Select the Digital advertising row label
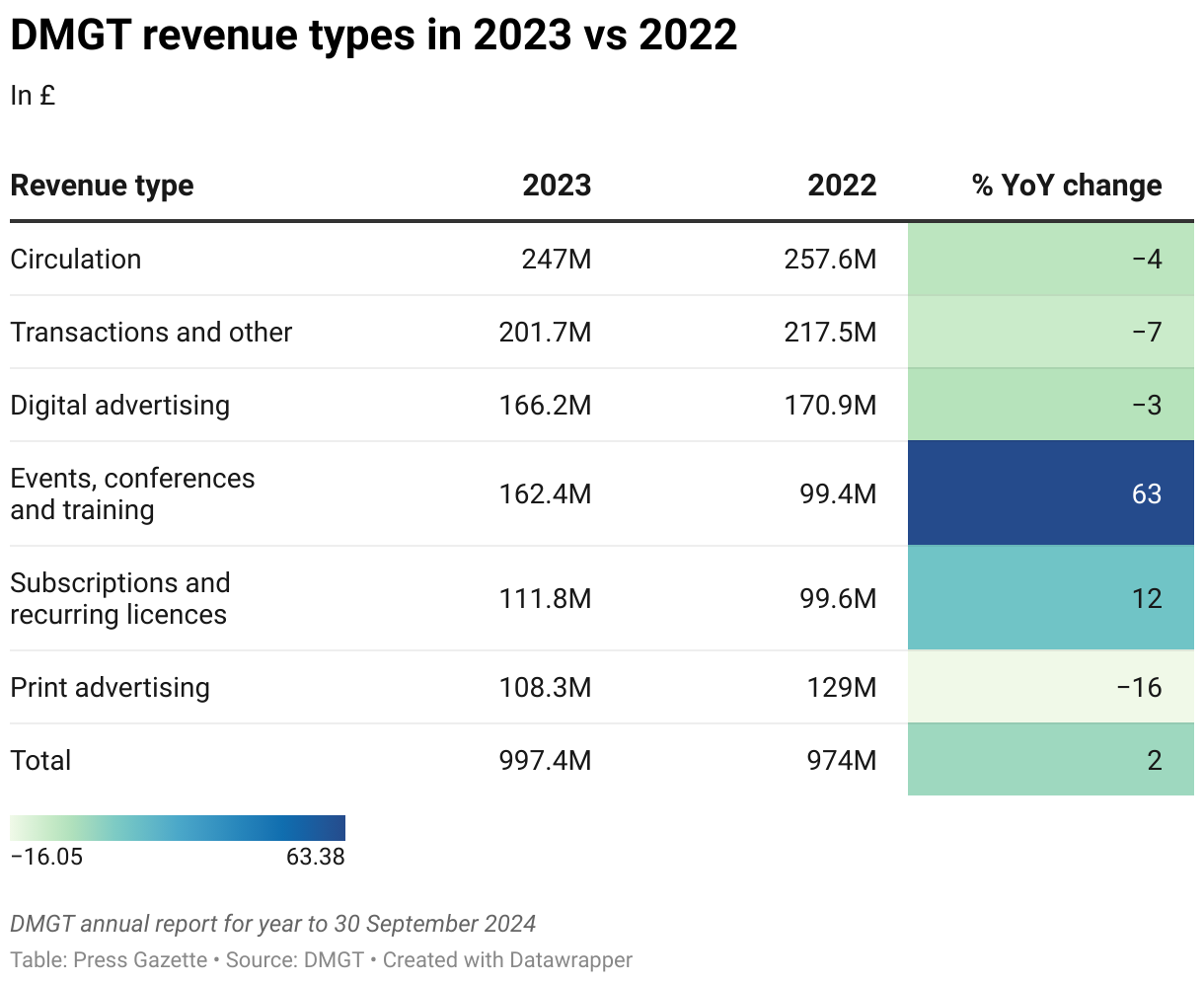The height and width of the screenshot is (983, 1204). [119, 405]
